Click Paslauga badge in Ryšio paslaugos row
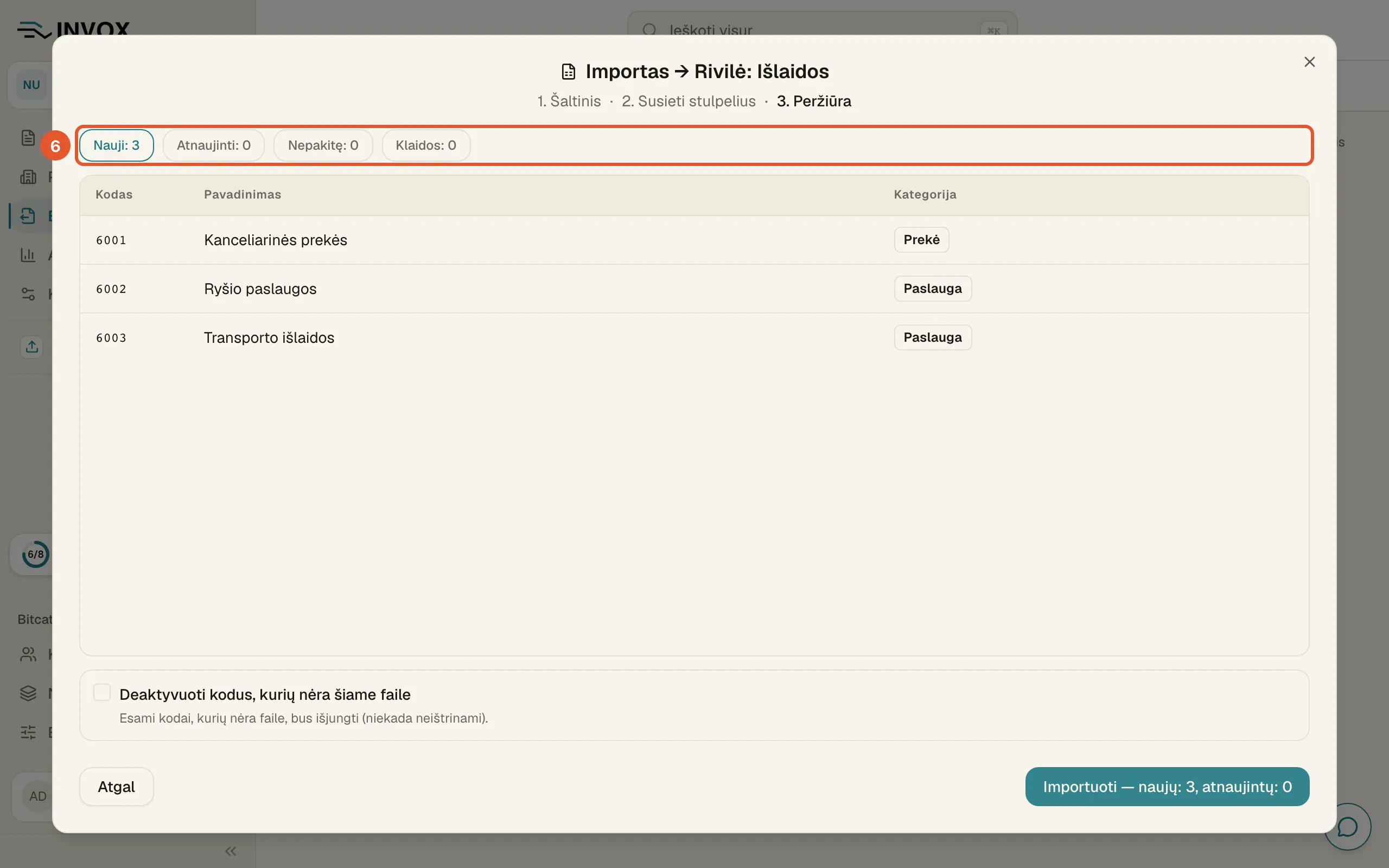 pos(933,288)
